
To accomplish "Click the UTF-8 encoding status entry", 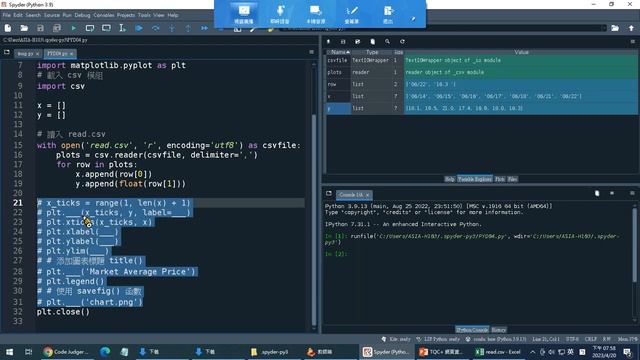I will pos(573,339).
